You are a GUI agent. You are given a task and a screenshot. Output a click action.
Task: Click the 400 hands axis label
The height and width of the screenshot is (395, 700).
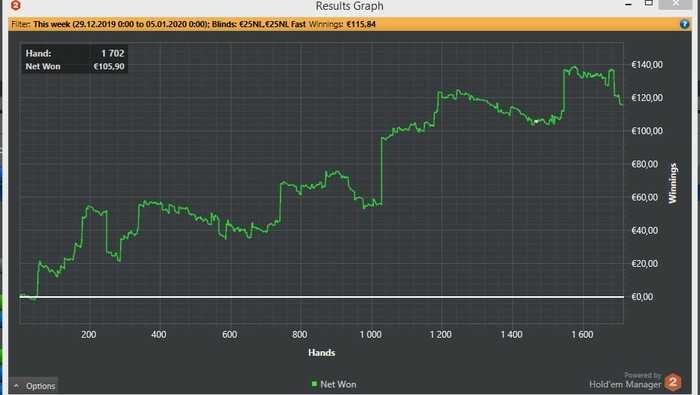coord(158,334)
